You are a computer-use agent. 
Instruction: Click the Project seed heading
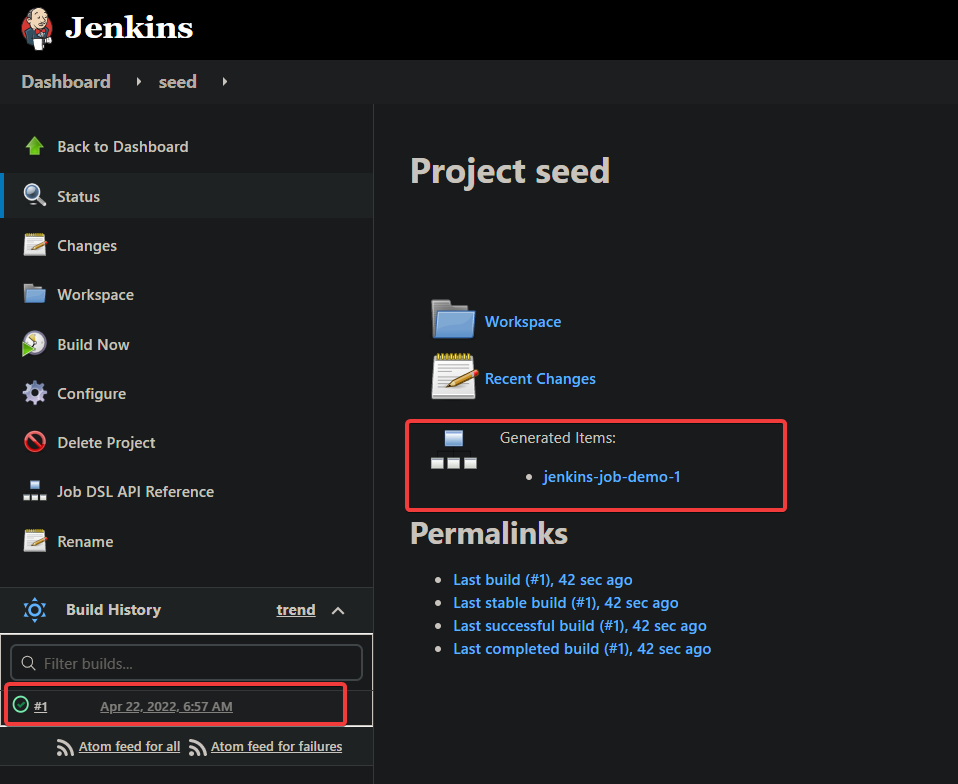point(510,171)
